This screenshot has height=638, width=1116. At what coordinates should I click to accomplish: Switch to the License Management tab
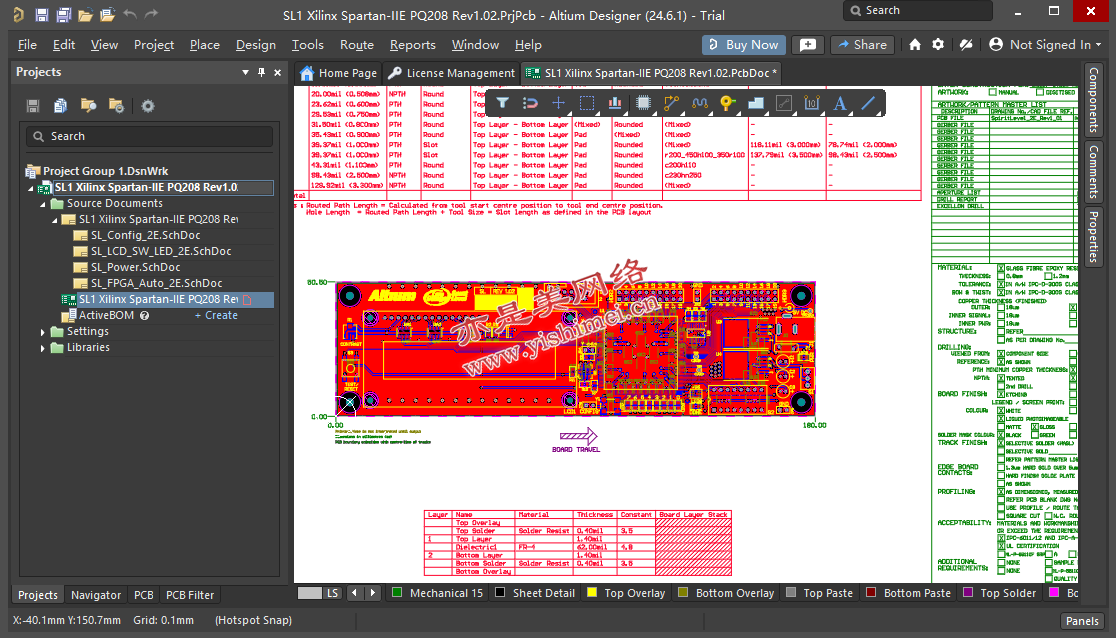pyautogui.click(x=451, y=73)
